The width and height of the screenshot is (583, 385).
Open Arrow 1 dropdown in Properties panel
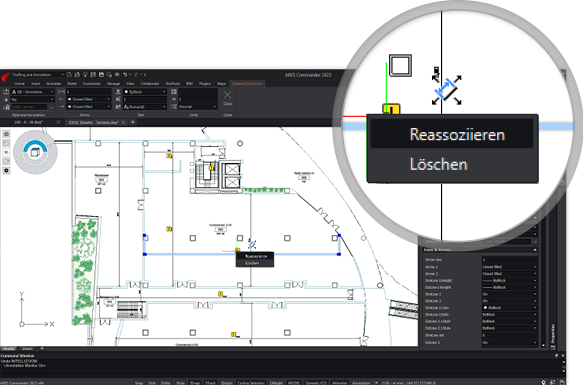(509, 267)
